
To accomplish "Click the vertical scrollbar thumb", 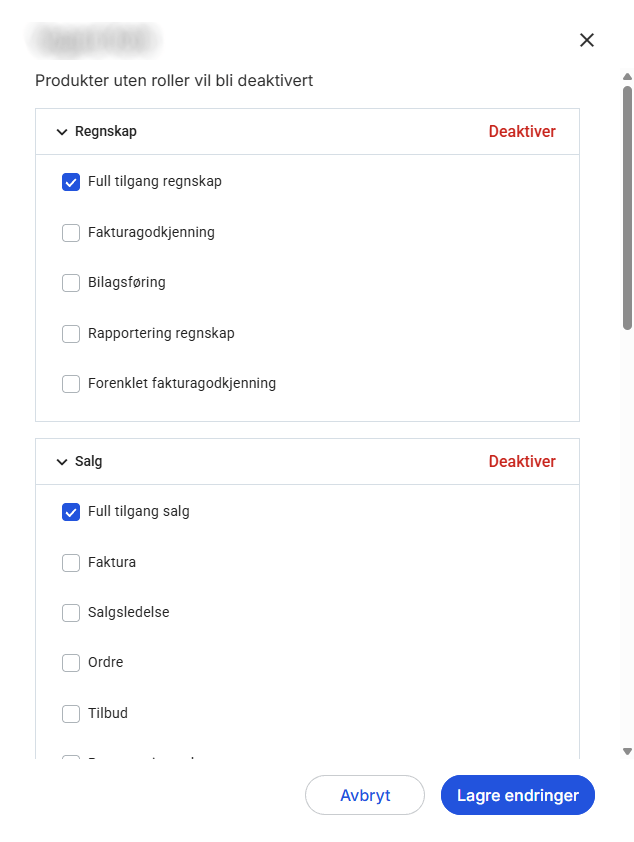I will pos(627,208).
